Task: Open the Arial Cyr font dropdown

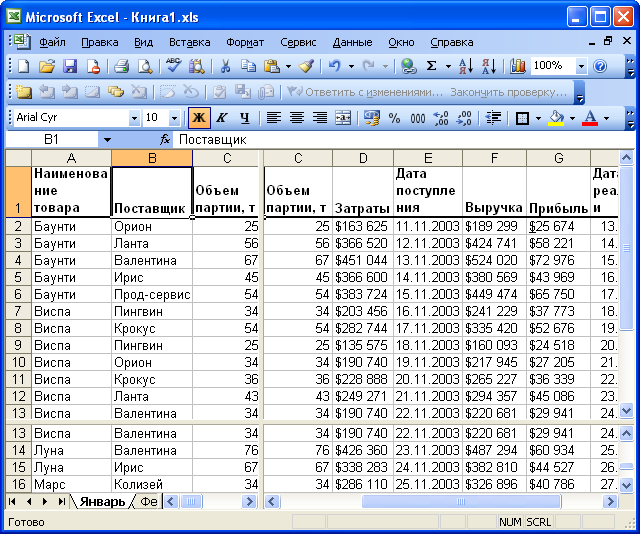Action: click(134, 118)
